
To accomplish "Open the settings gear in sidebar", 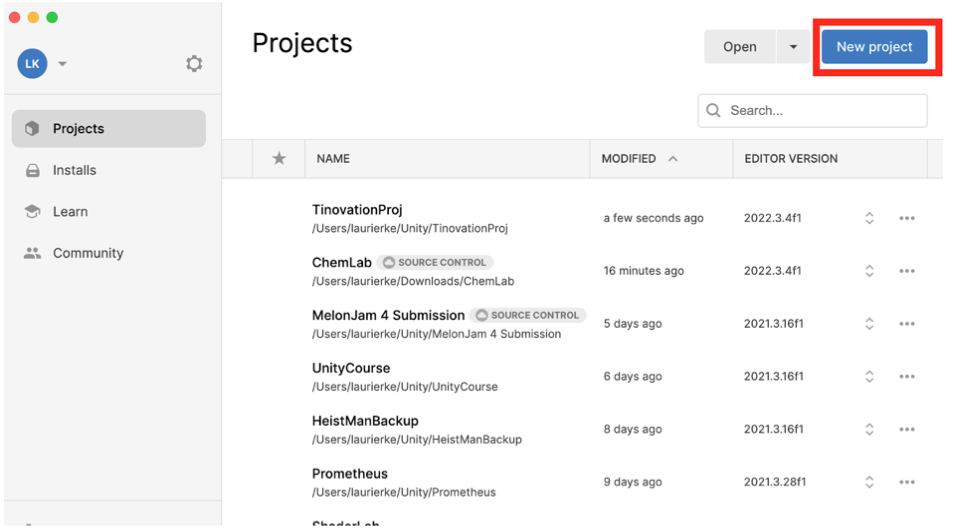I will point(194,64).
